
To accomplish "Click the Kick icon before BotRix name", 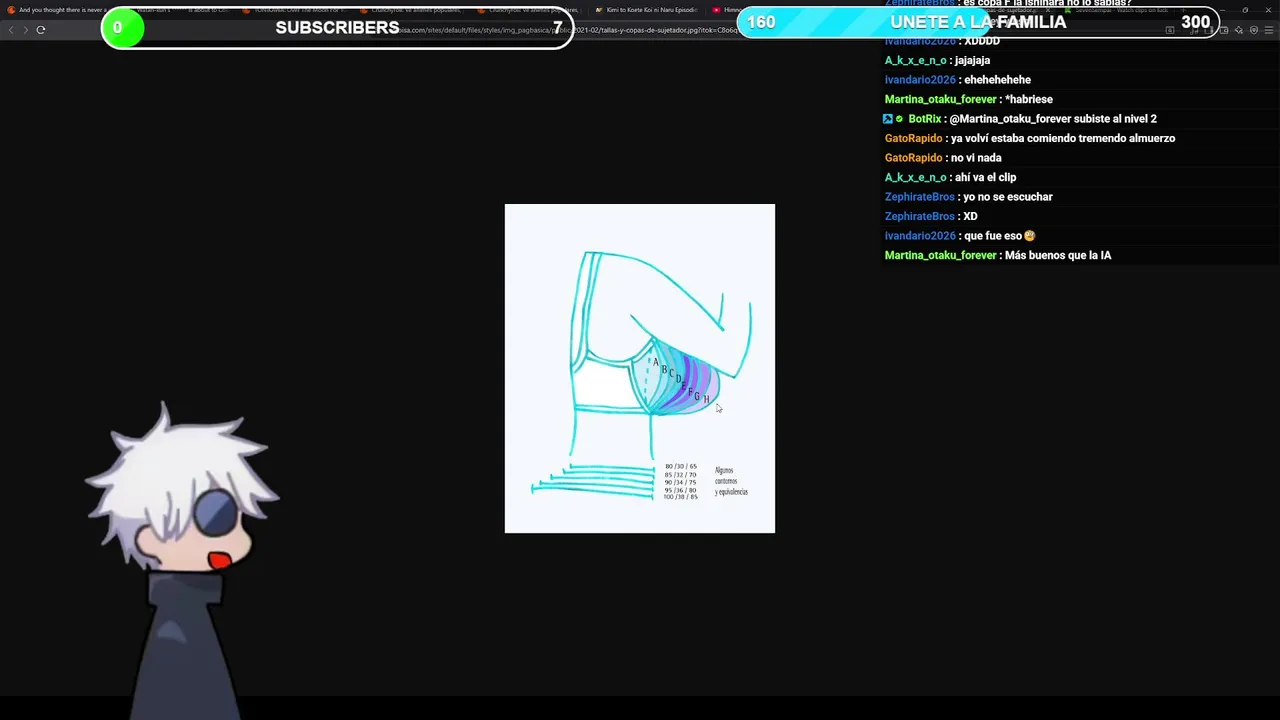I will click(x=888, y=119).
